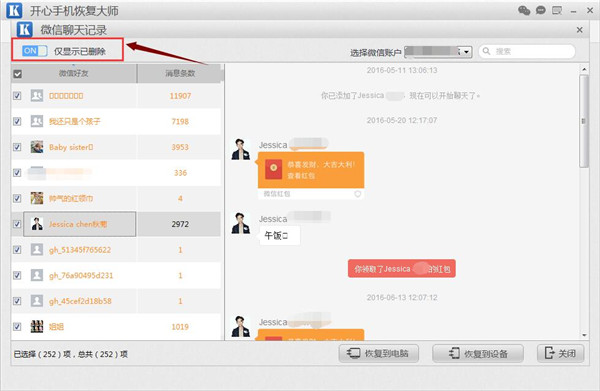Viewport: 600px width, 391px height.
Task: Click the 恢复到设备 button
Action: (478, 354)
